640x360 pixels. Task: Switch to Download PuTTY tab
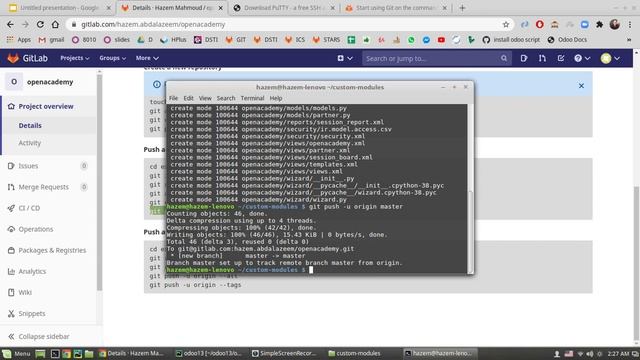284,8
